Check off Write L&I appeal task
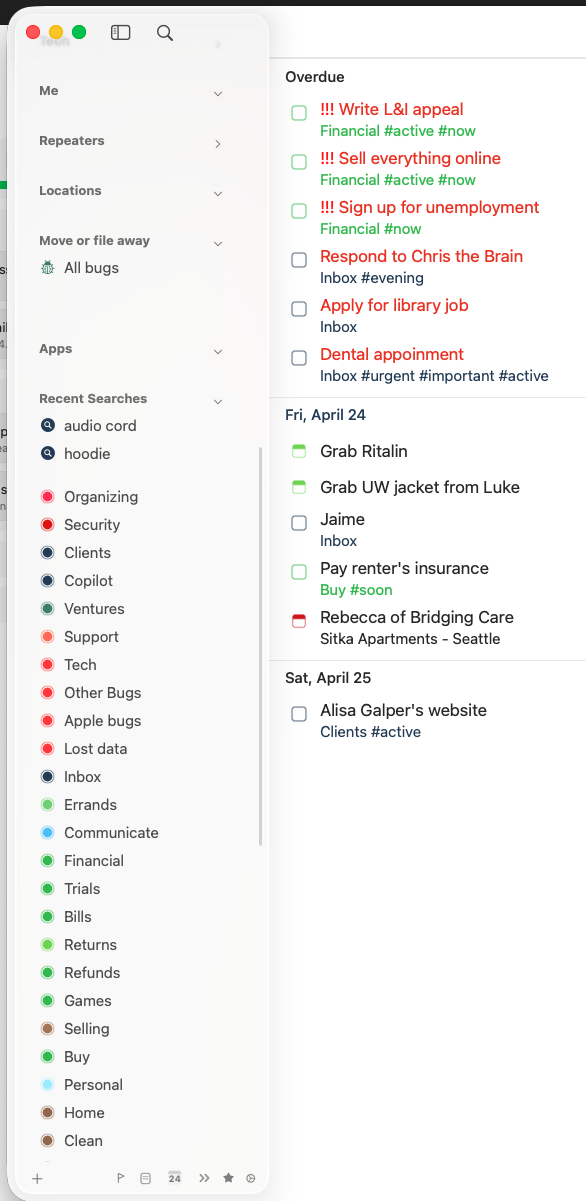Image resolution: width=586 pixels, height=1201 pixels. [x=299, y=113]
